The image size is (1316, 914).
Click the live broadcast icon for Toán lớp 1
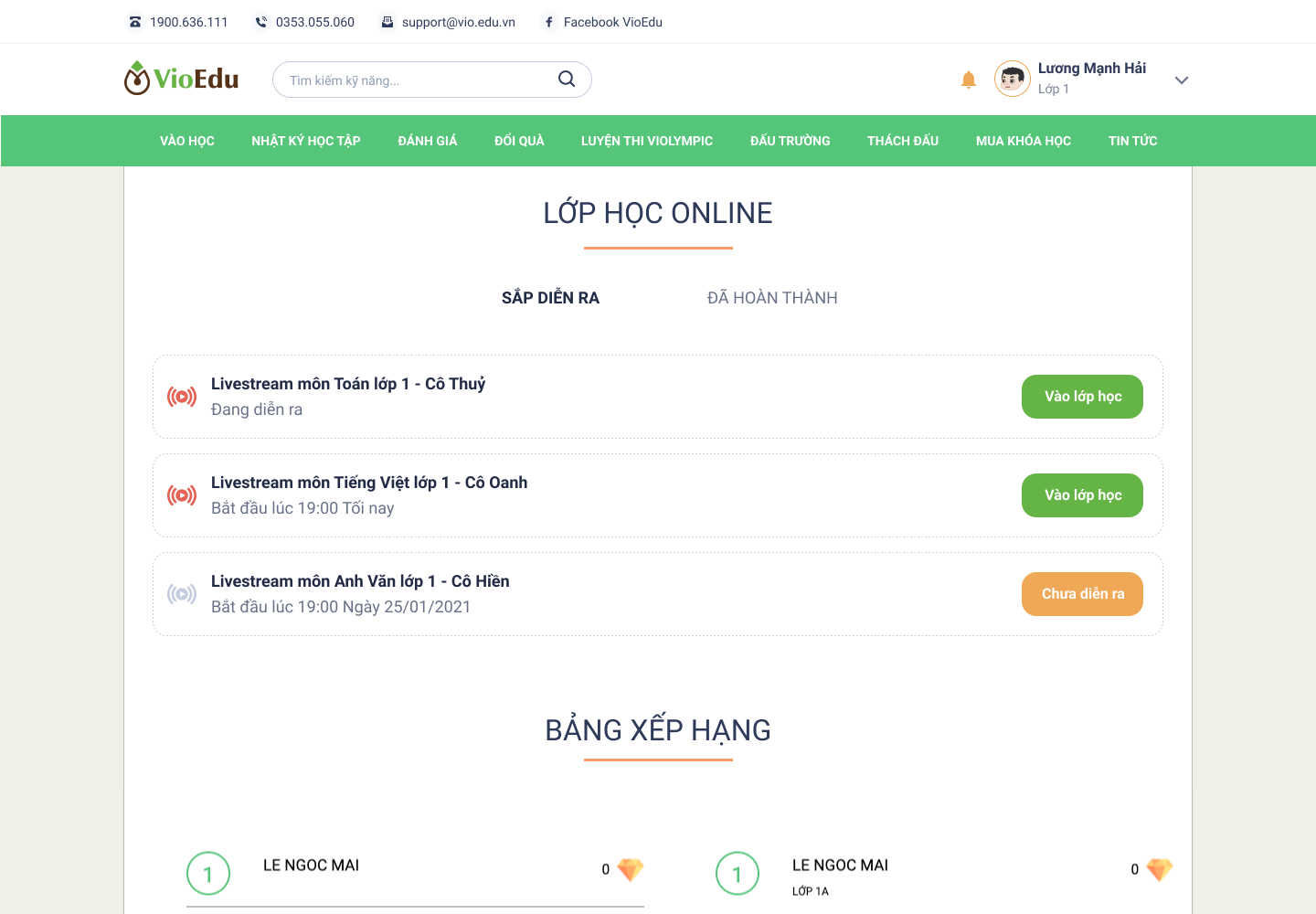182,396
